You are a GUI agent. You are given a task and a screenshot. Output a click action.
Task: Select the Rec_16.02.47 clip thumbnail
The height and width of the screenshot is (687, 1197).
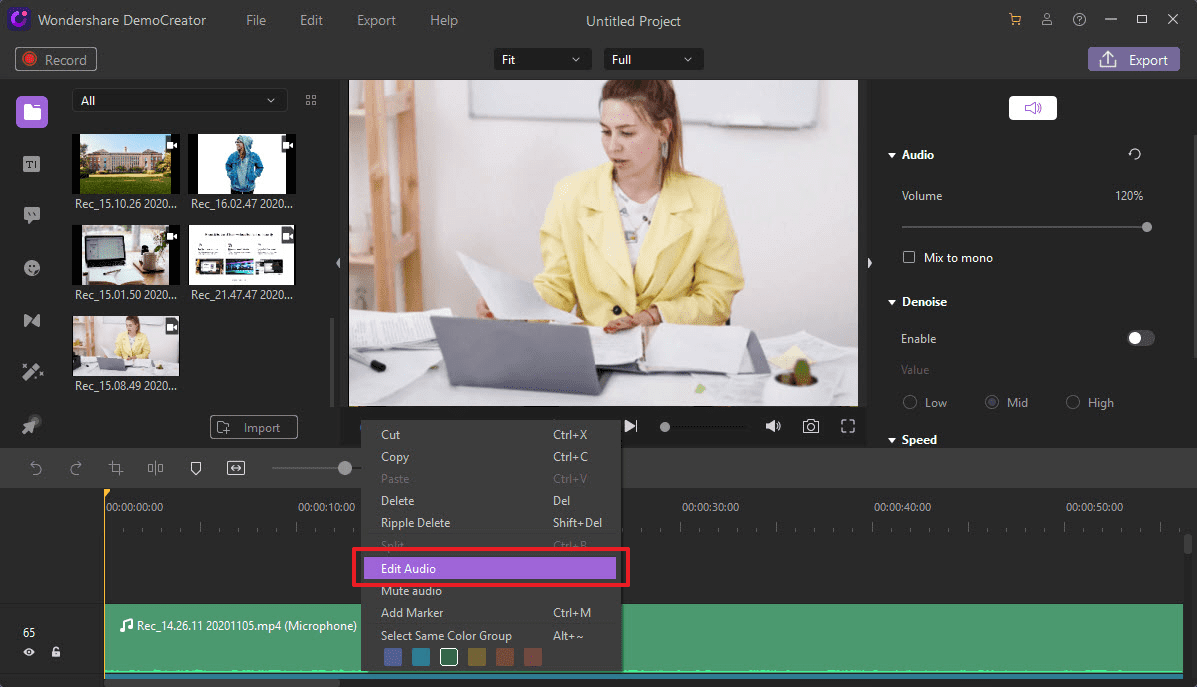pos(242,164)
